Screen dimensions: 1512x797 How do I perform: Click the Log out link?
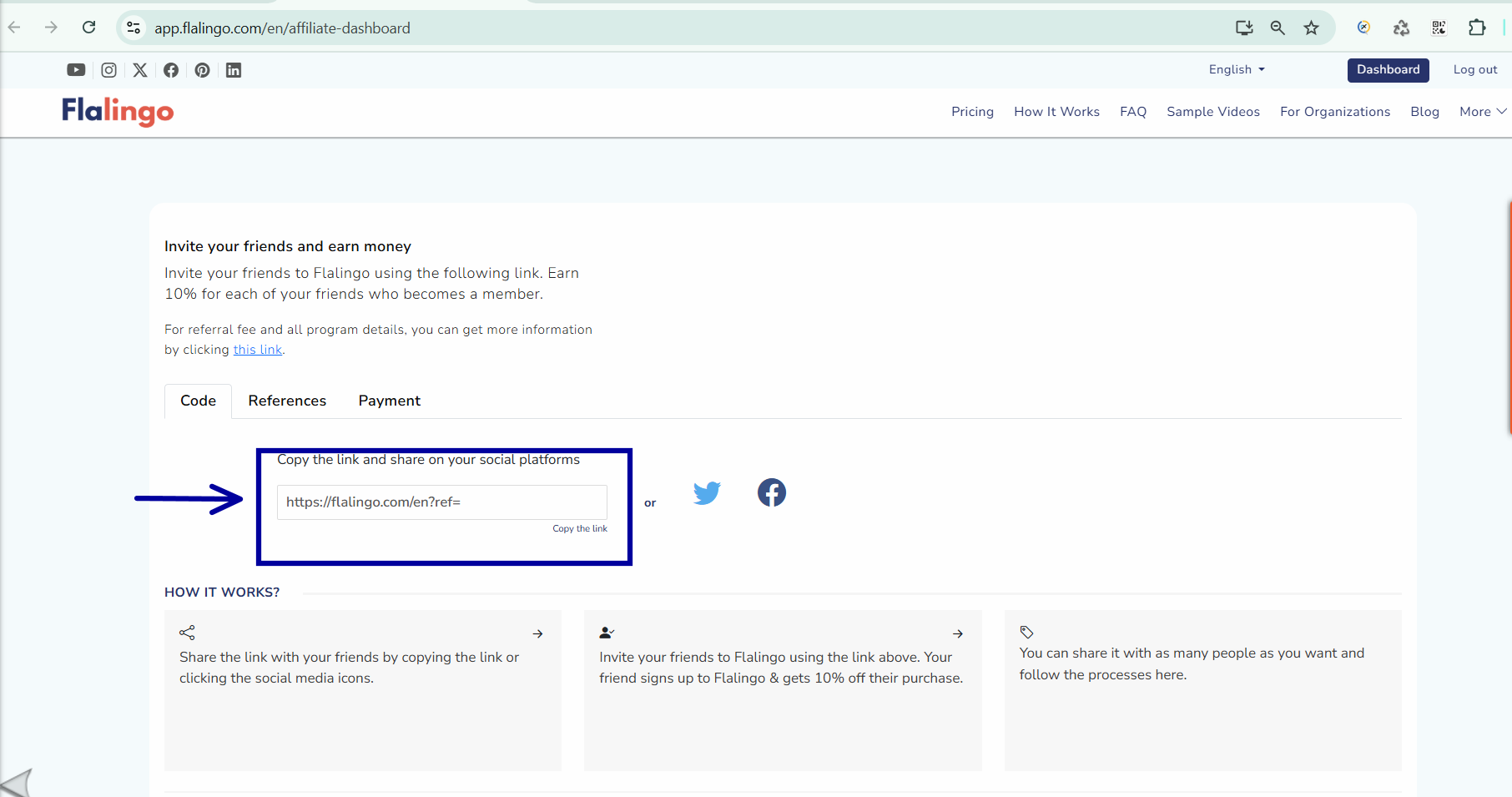pyautogui.click(x=1474, y=69)
